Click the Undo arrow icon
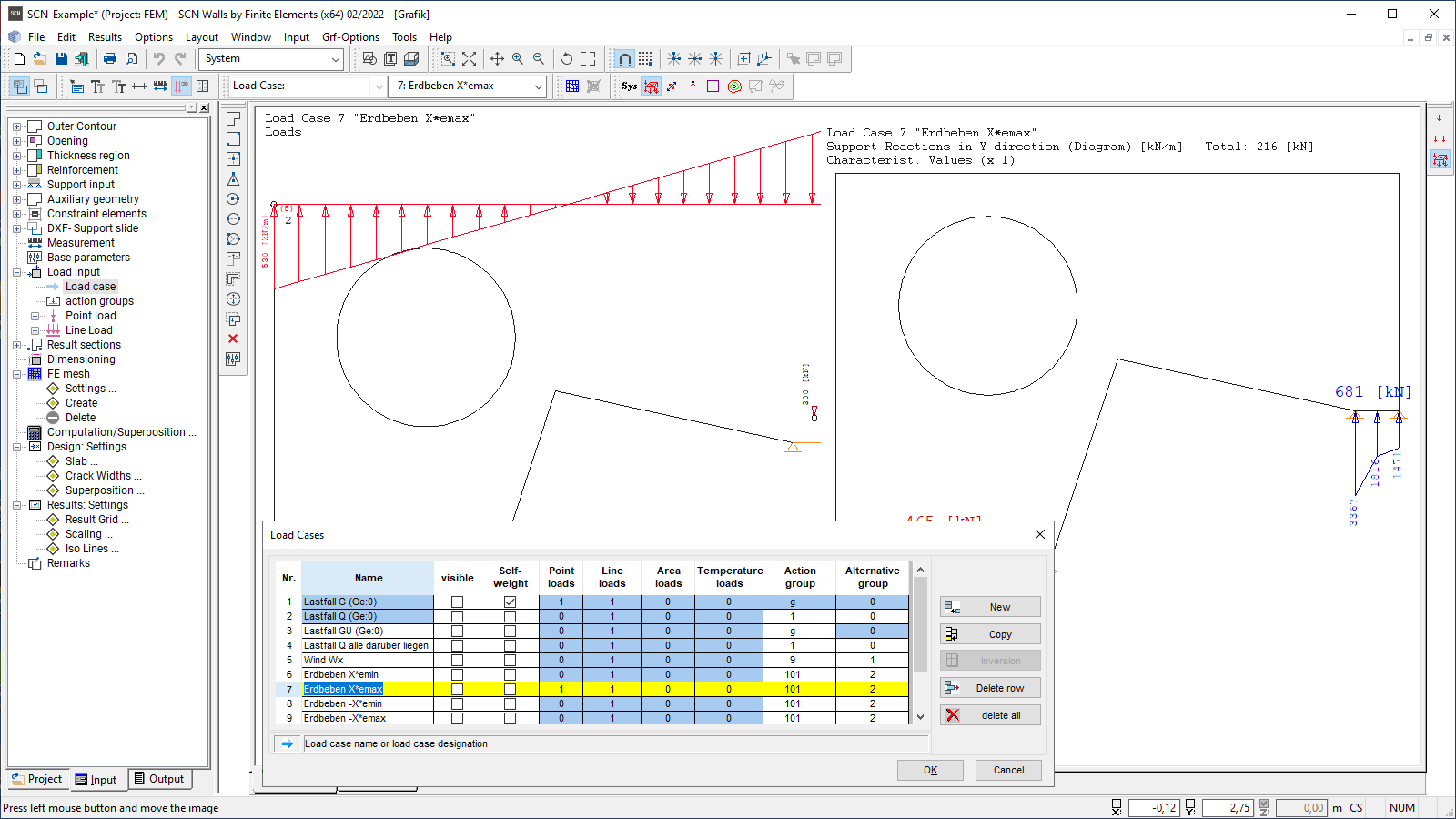 (x=159, y=58)
